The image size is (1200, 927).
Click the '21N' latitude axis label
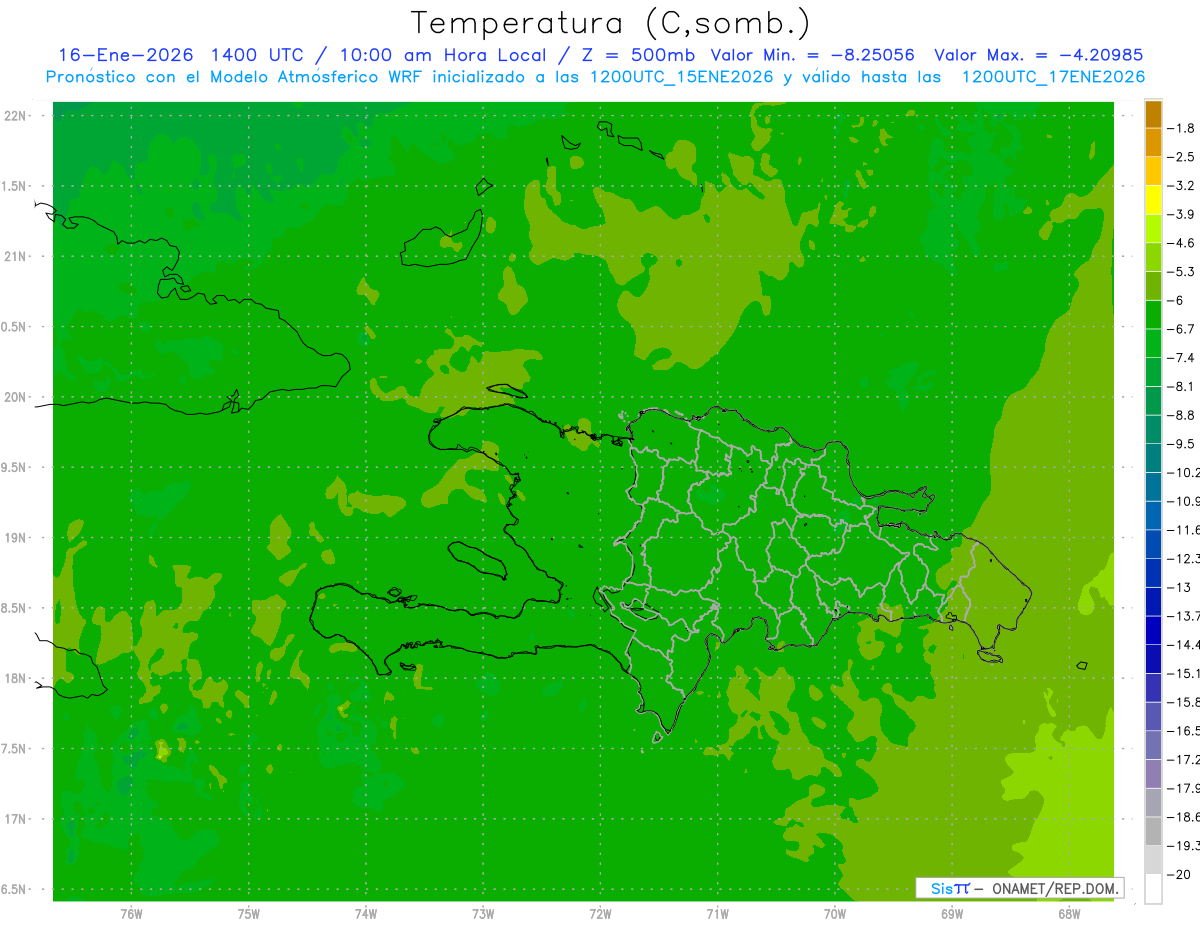16,257
